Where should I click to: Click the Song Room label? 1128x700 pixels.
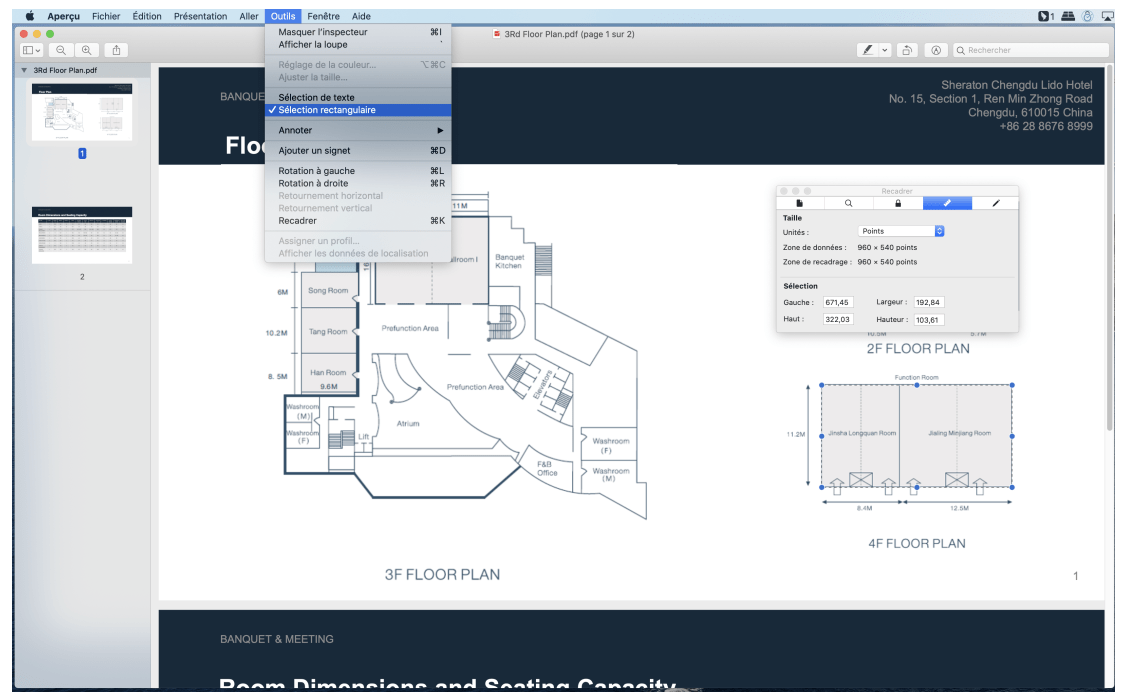328,291
